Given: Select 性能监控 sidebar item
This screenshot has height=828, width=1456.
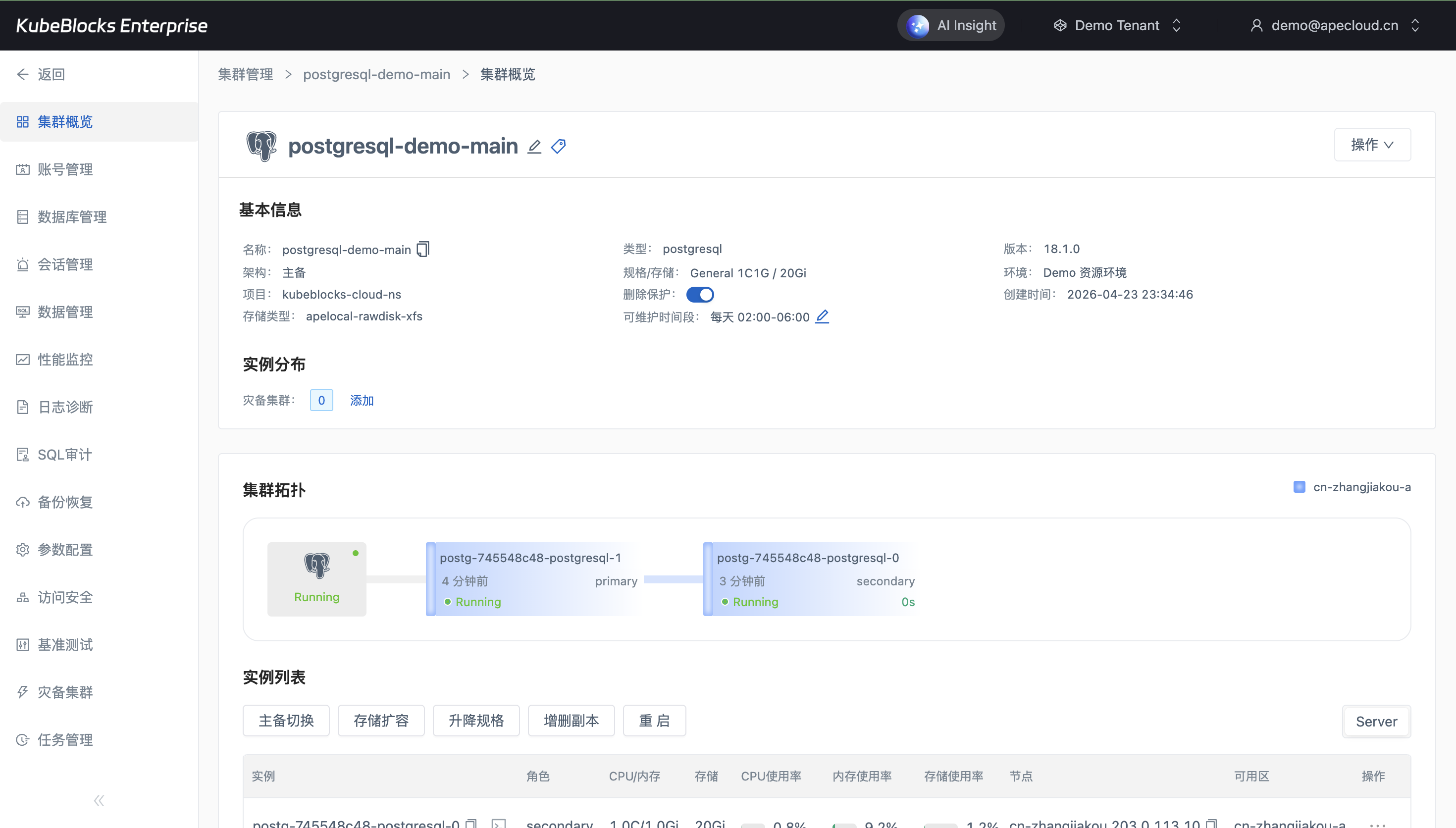Looking at the screenshot, I should (65, 360).
